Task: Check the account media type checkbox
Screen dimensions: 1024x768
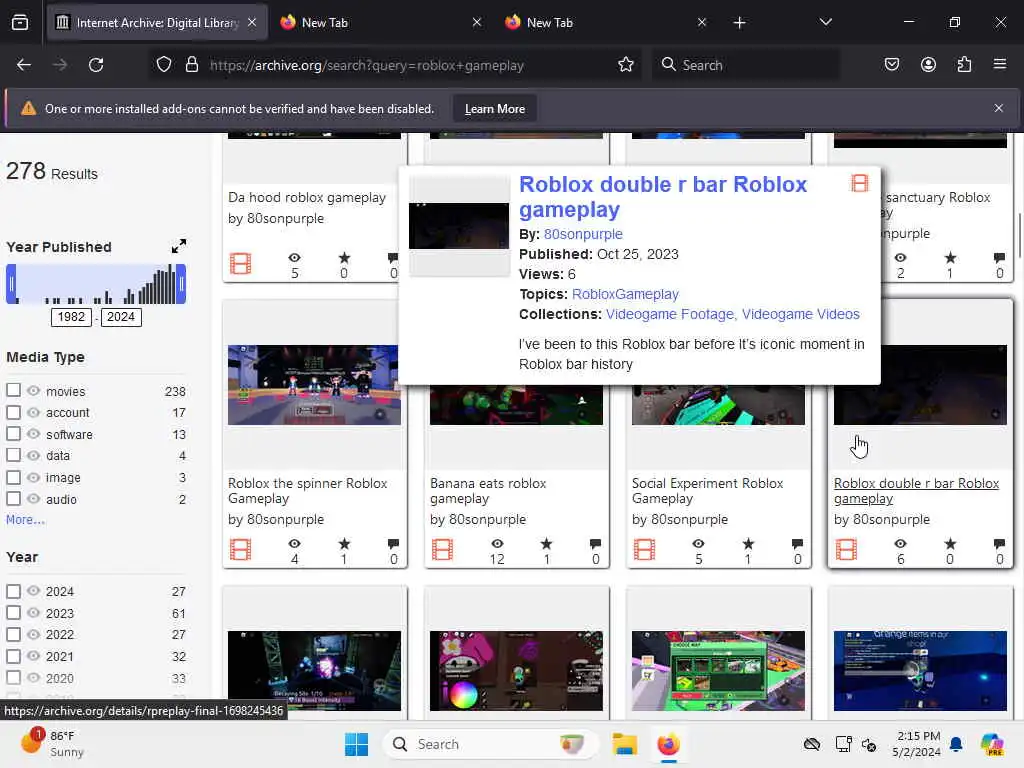Action: (13, 412)
